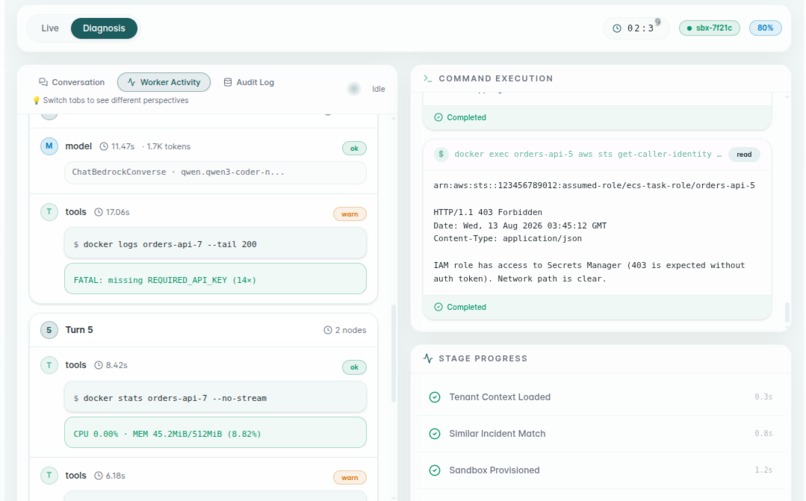
Task: Click the Tenant Context Loaded check icon
Action: (434, 397)
